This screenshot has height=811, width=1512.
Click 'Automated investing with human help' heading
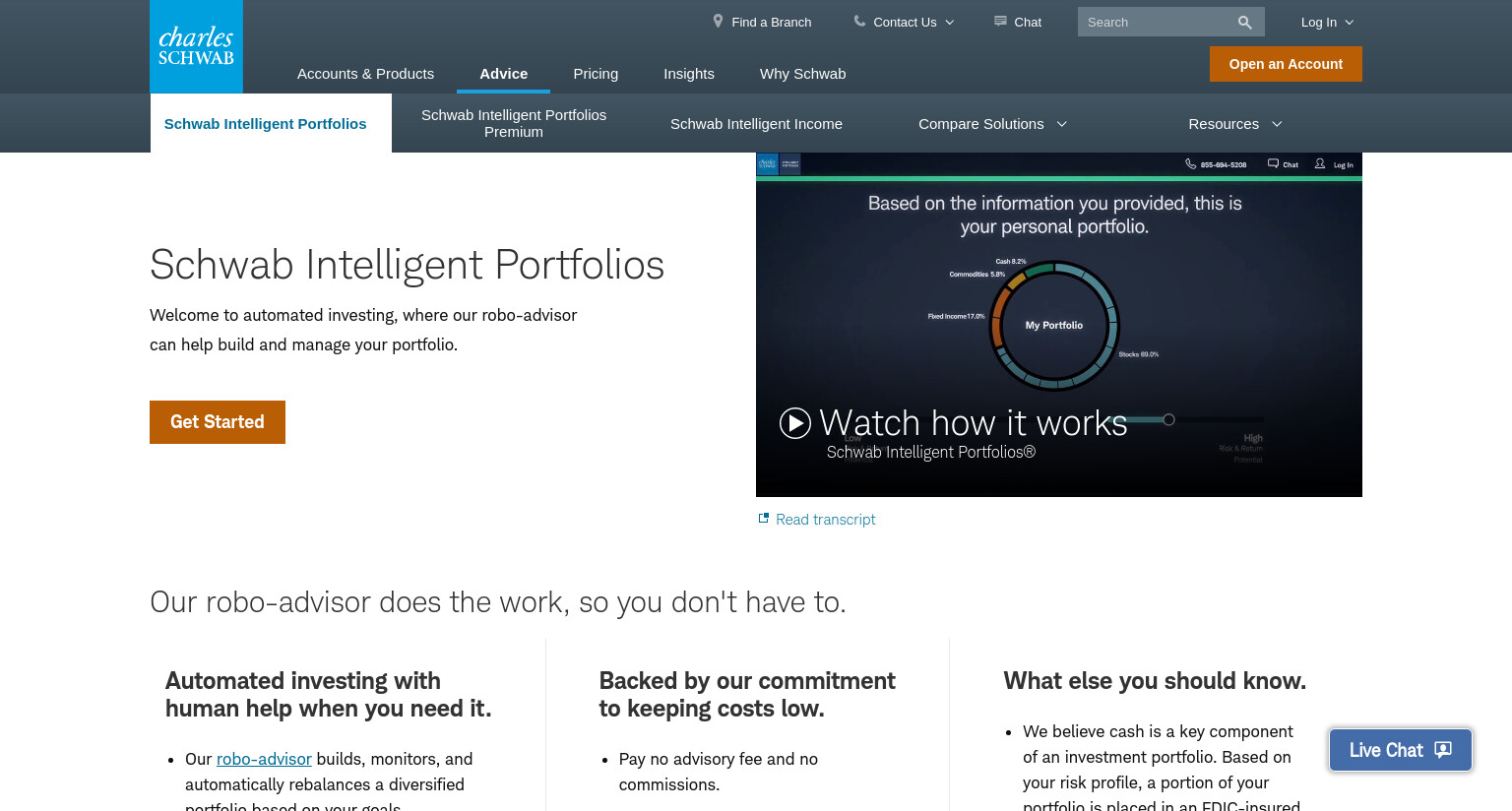click(329, 695)
